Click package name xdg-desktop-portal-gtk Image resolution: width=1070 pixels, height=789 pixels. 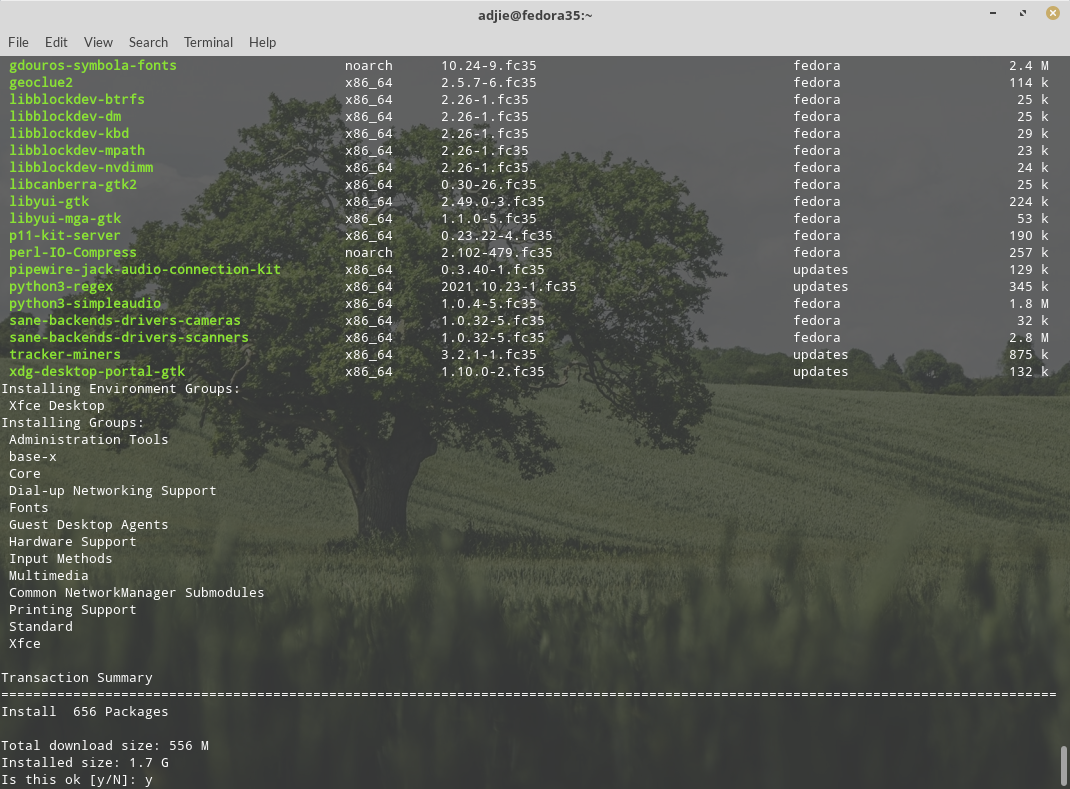[x=97, y=372]
